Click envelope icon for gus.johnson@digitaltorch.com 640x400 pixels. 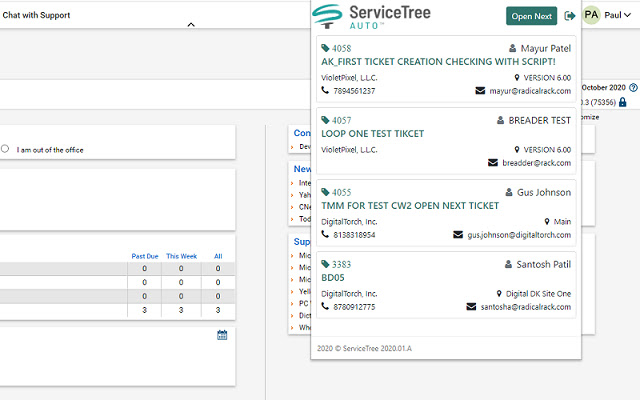click(458, 234)
